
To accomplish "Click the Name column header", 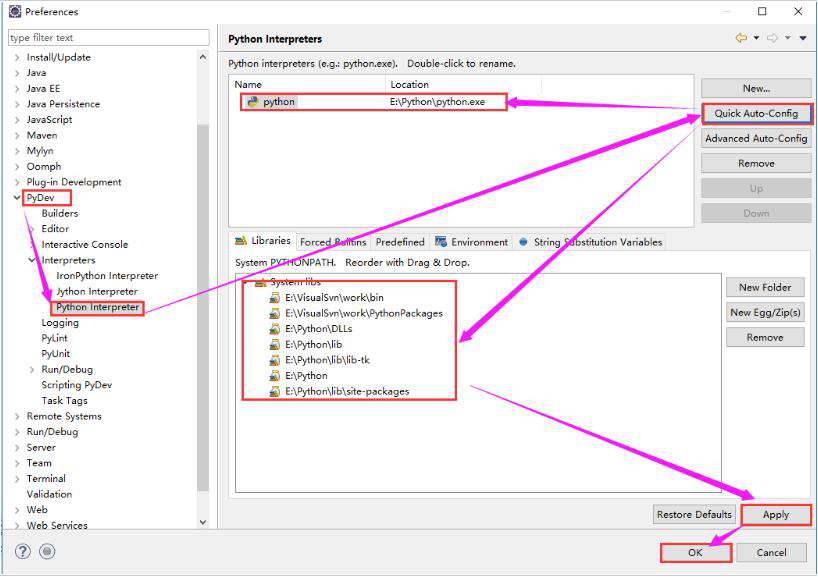I will [x=307, y=85].
